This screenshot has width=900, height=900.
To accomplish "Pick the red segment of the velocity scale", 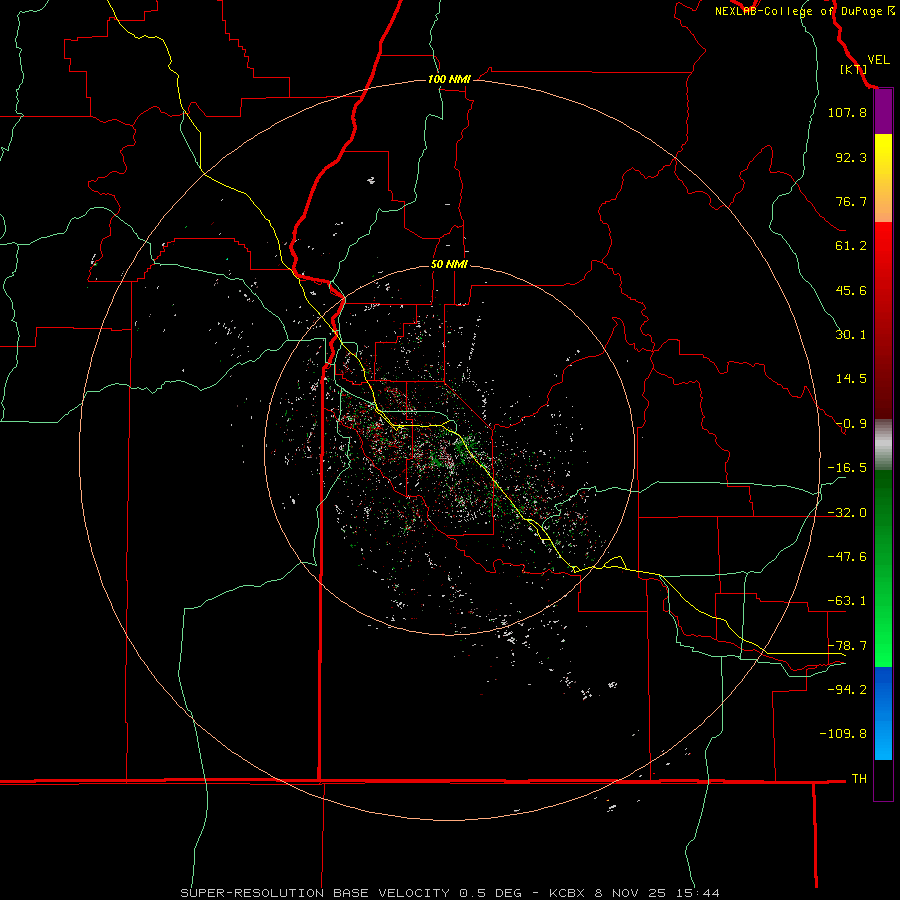I will (x=883, y=320).
